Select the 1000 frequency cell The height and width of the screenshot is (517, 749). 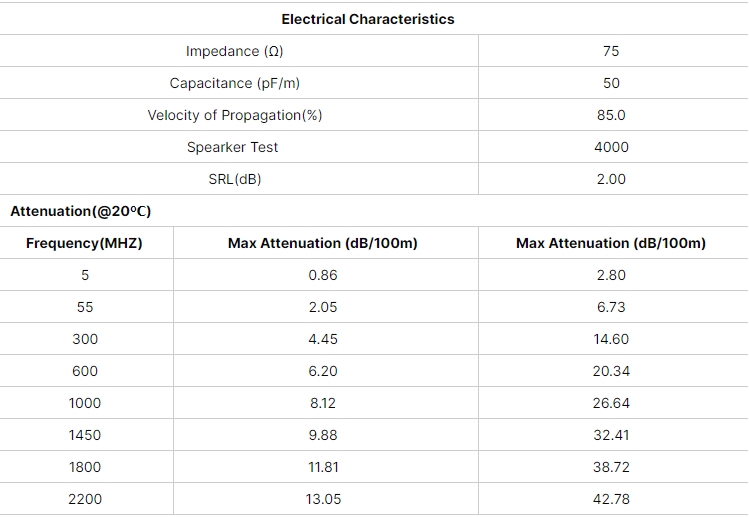[x=85, y=403]
